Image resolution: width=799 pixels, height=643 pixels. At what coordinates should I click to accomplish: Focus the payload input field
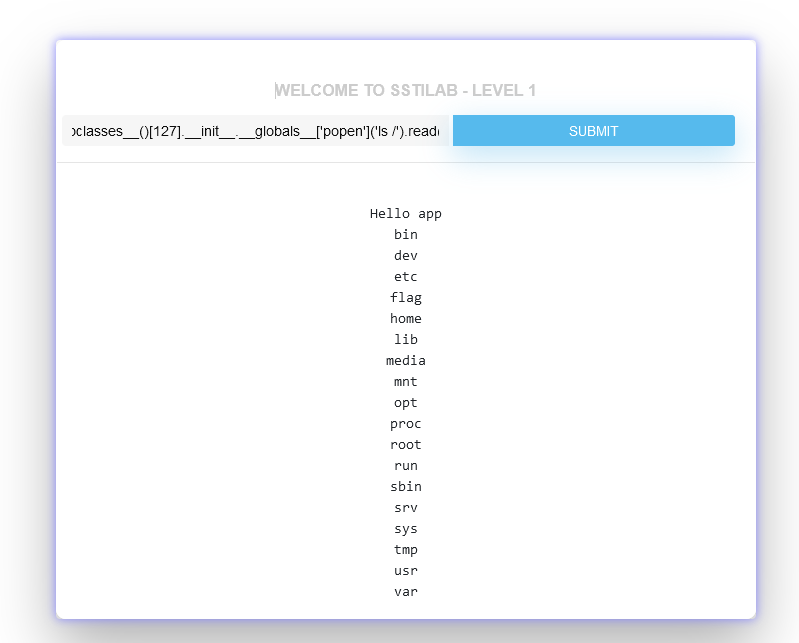[x=255, y=131]
